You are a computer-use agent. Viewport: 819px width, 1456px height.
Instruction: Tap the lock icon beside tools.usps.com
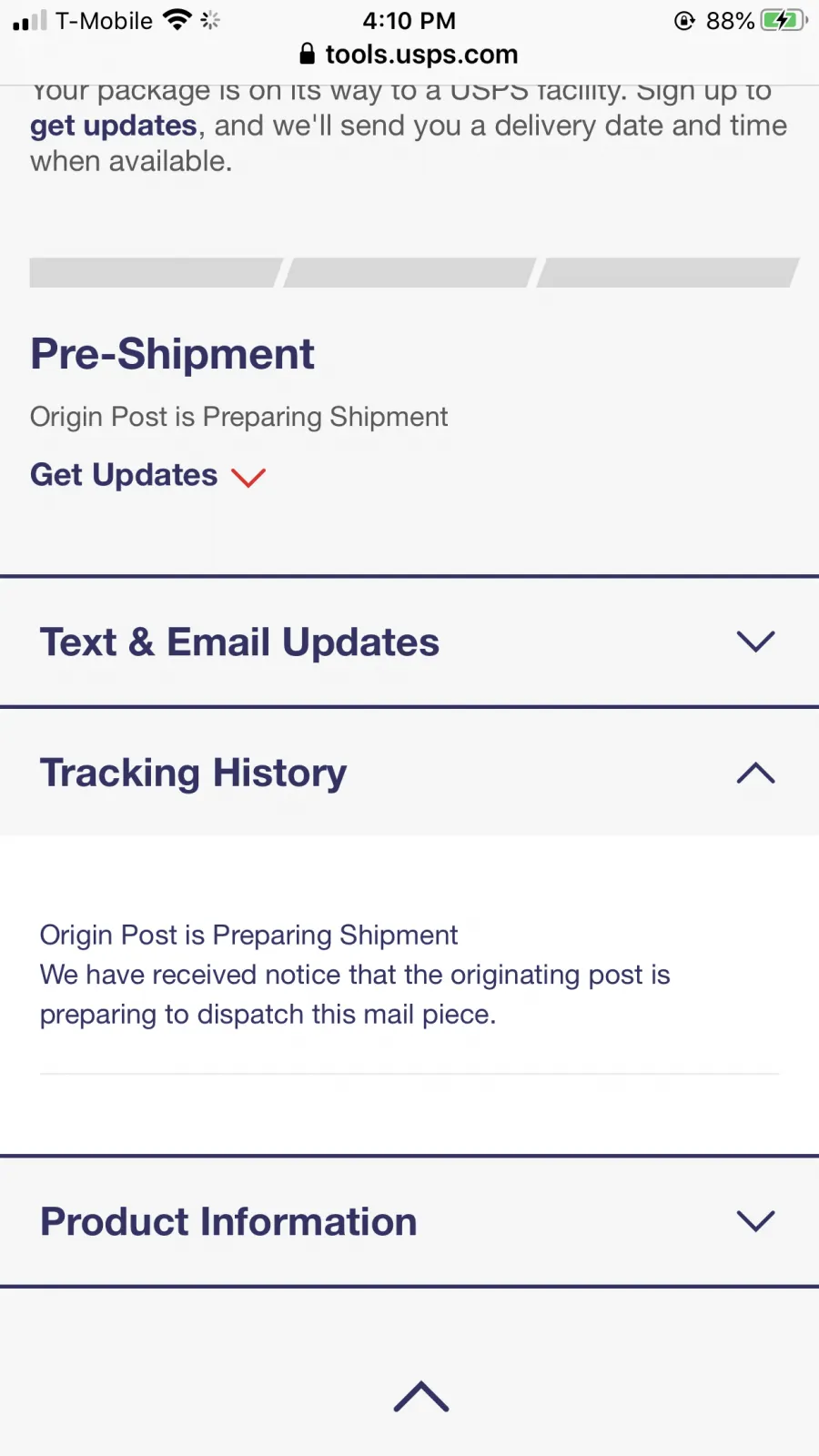point(308,55)
